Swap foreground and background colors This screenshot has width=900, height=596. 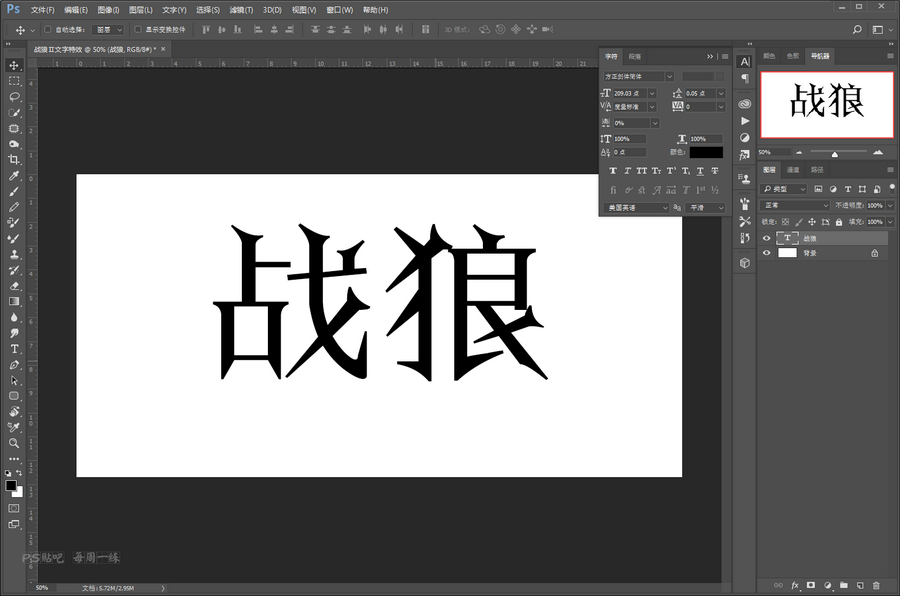pos(19,473)
